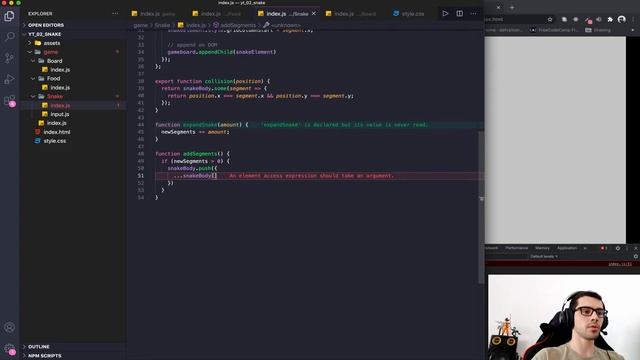
Task: Open browser Extensions puzzle icon
Action: click(610, 19)
